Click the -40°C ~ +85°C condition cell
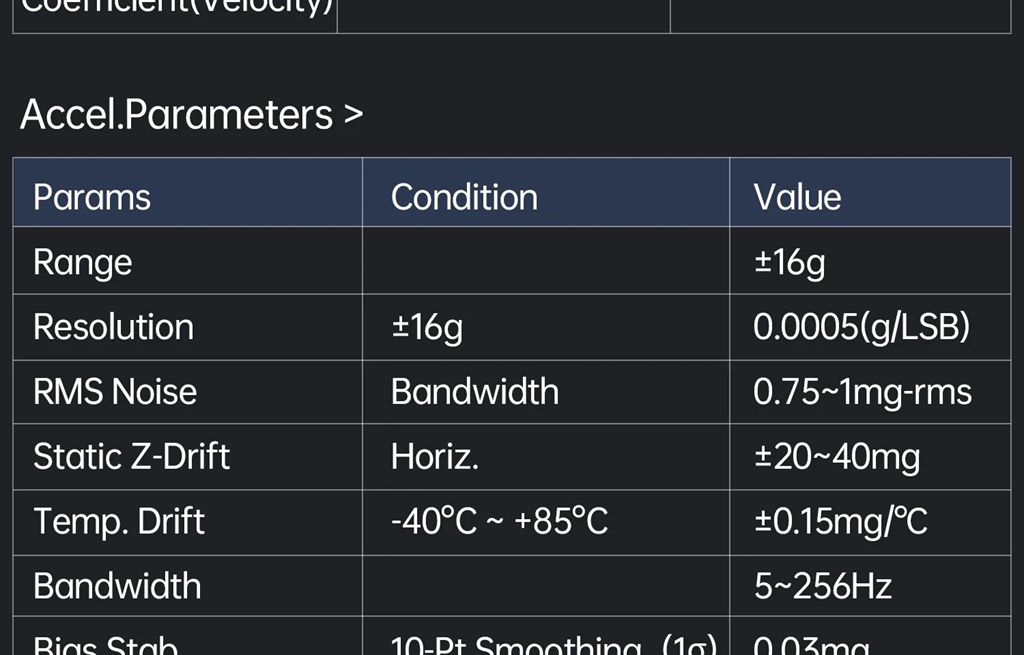Viewport: 1024px width, 655px height. (499, 522)
